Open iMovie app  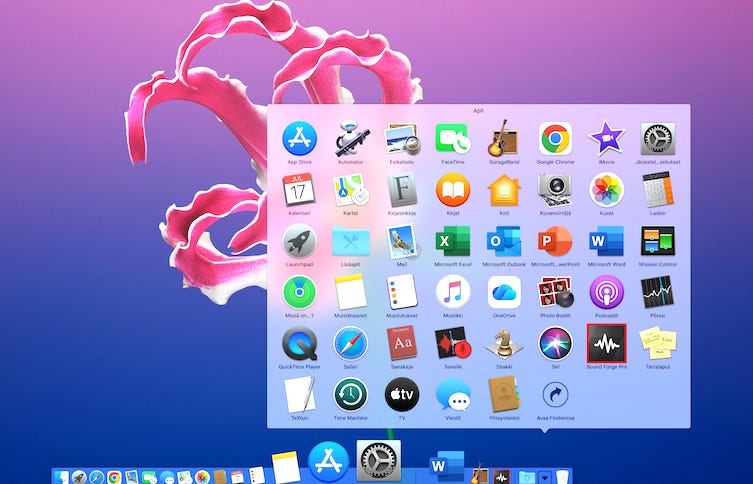[607, 138]
